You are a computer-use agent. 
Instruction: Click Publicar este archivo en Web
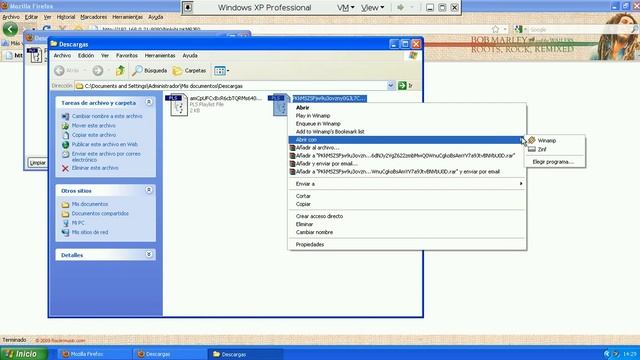pos(104,144)
